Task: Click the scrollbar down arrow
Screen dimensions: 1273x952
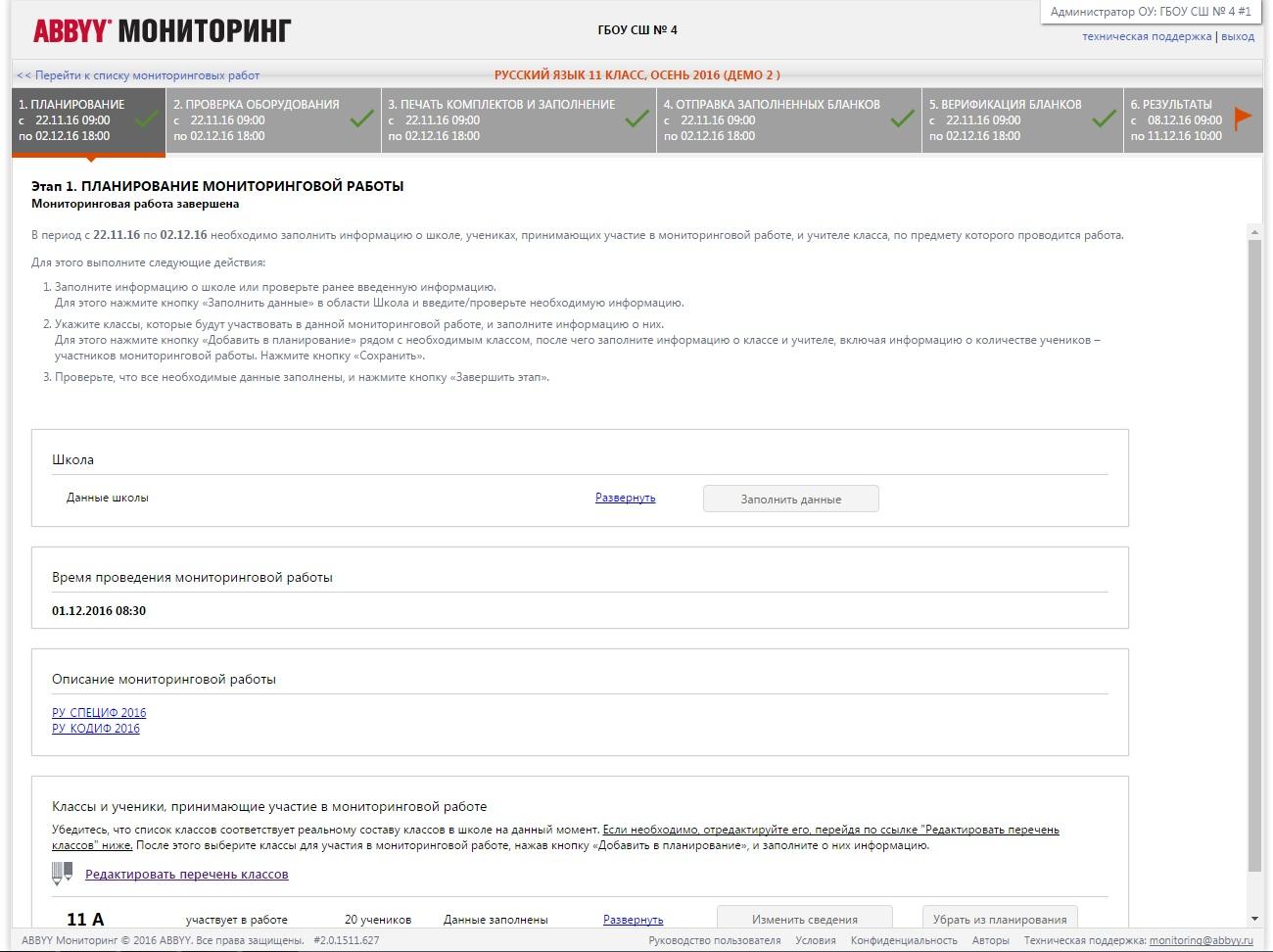Action: 1254,919
